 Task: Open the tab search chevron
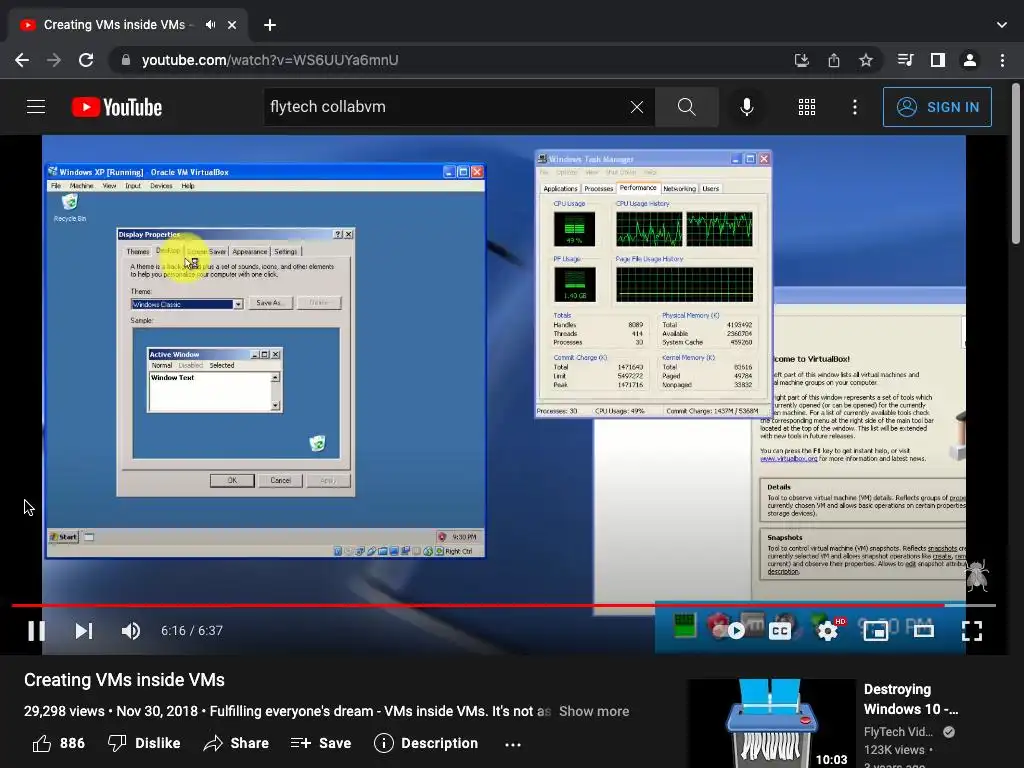(x=1002, y=25)
